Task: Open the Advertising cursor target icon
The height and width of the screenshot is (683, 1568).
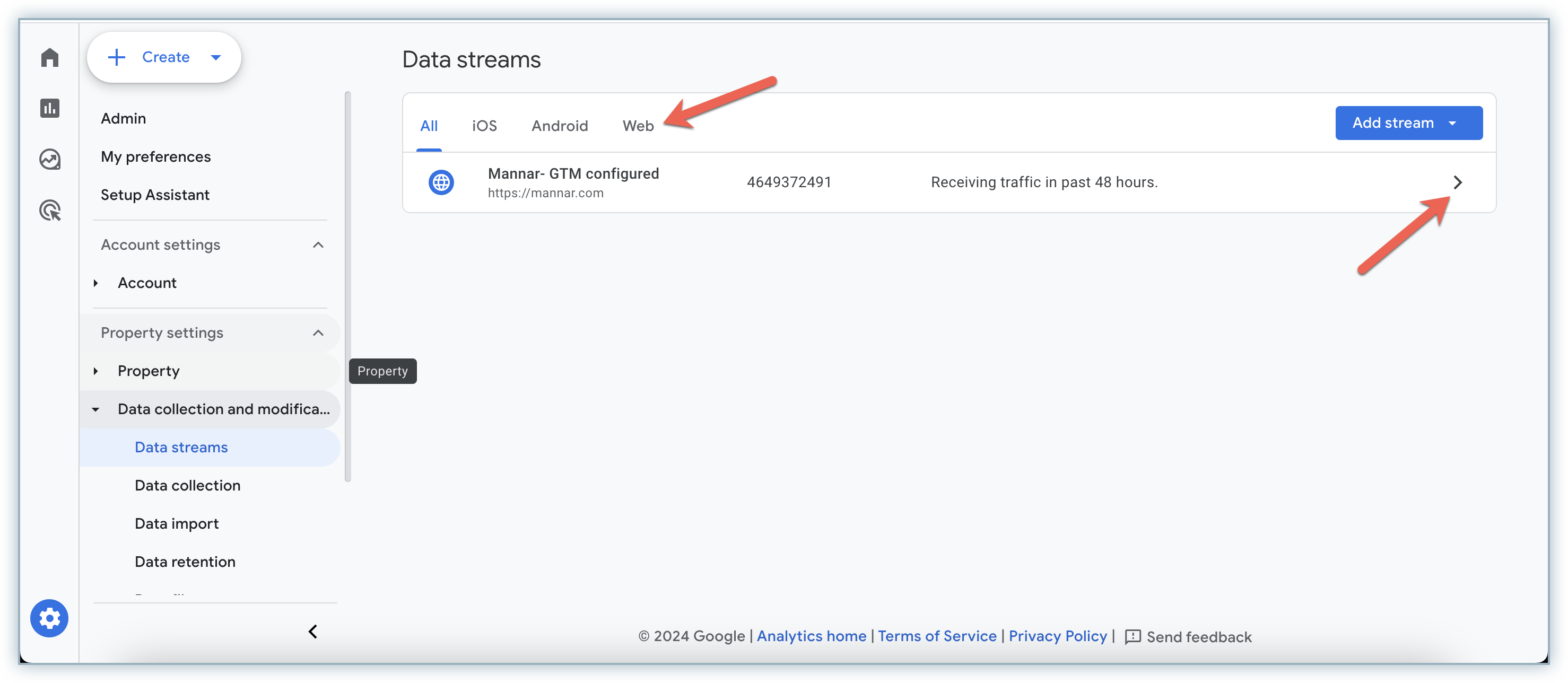Action: 50,211
